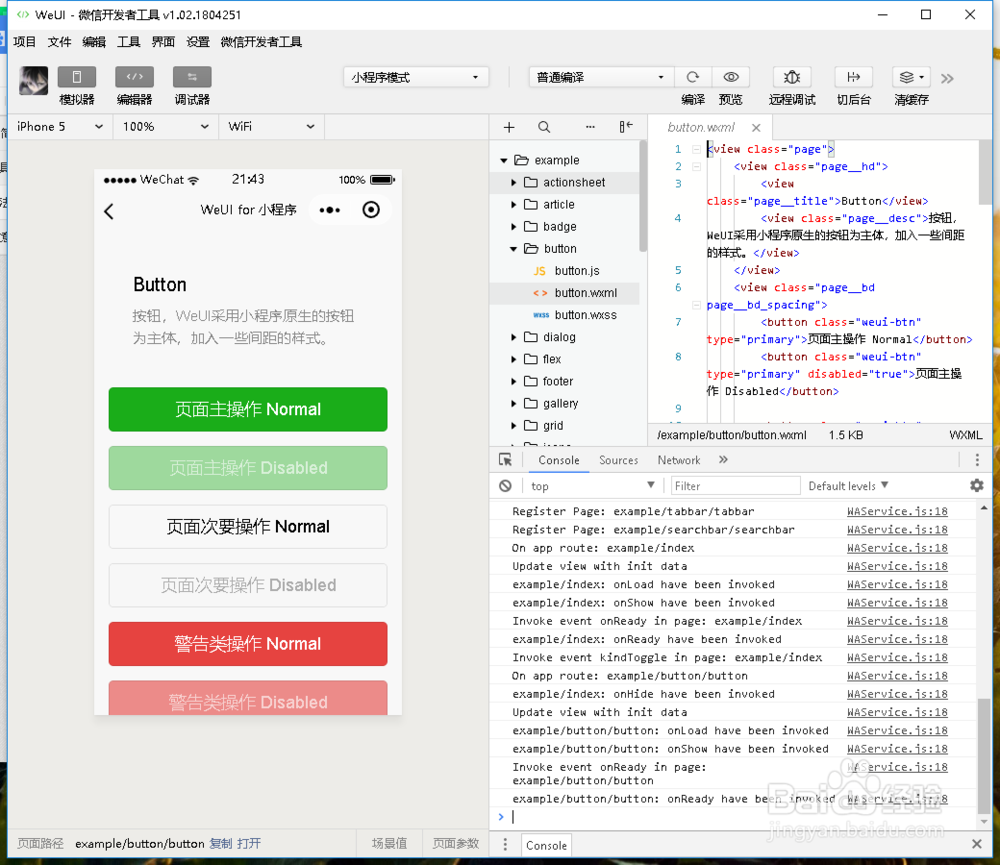Open console settings gear icon
The width and height of the screenshot is (1000, 865).
(x=976, y=486)
